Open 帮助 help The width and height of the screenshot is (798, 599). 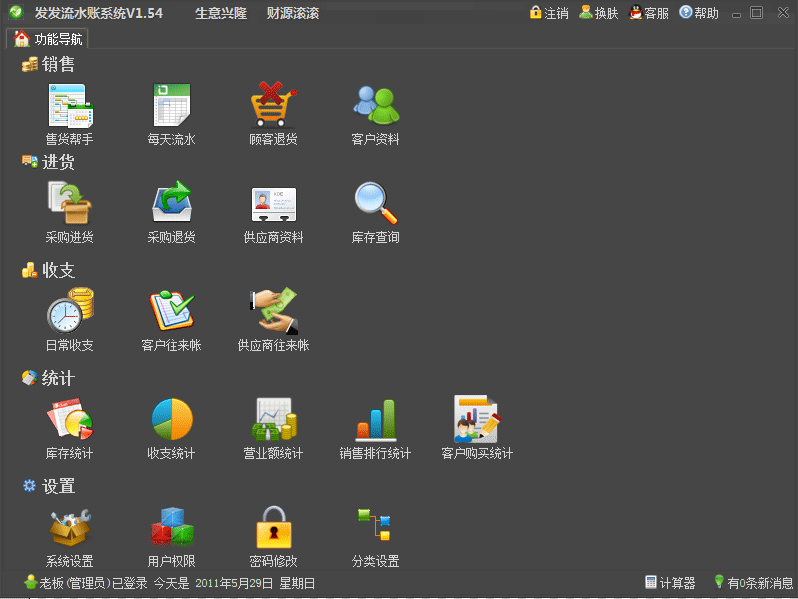click(x=699, y=13)
